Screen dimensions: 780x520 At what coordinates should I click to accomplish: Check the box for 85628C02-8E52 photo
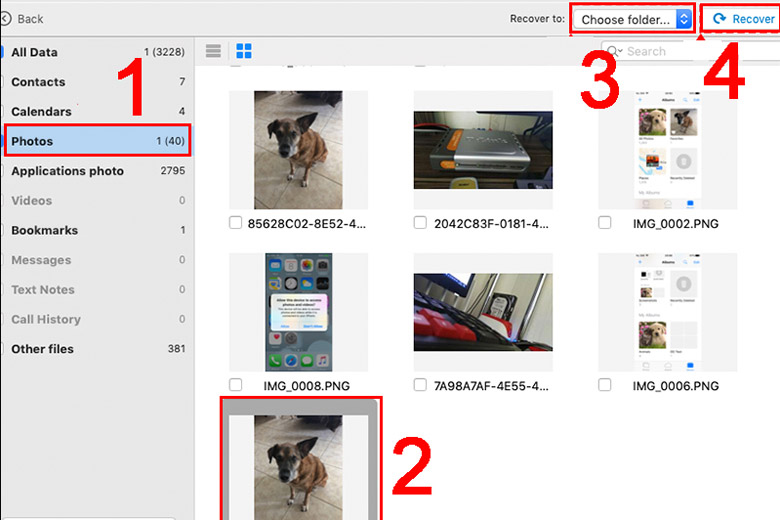pos(235,223)
